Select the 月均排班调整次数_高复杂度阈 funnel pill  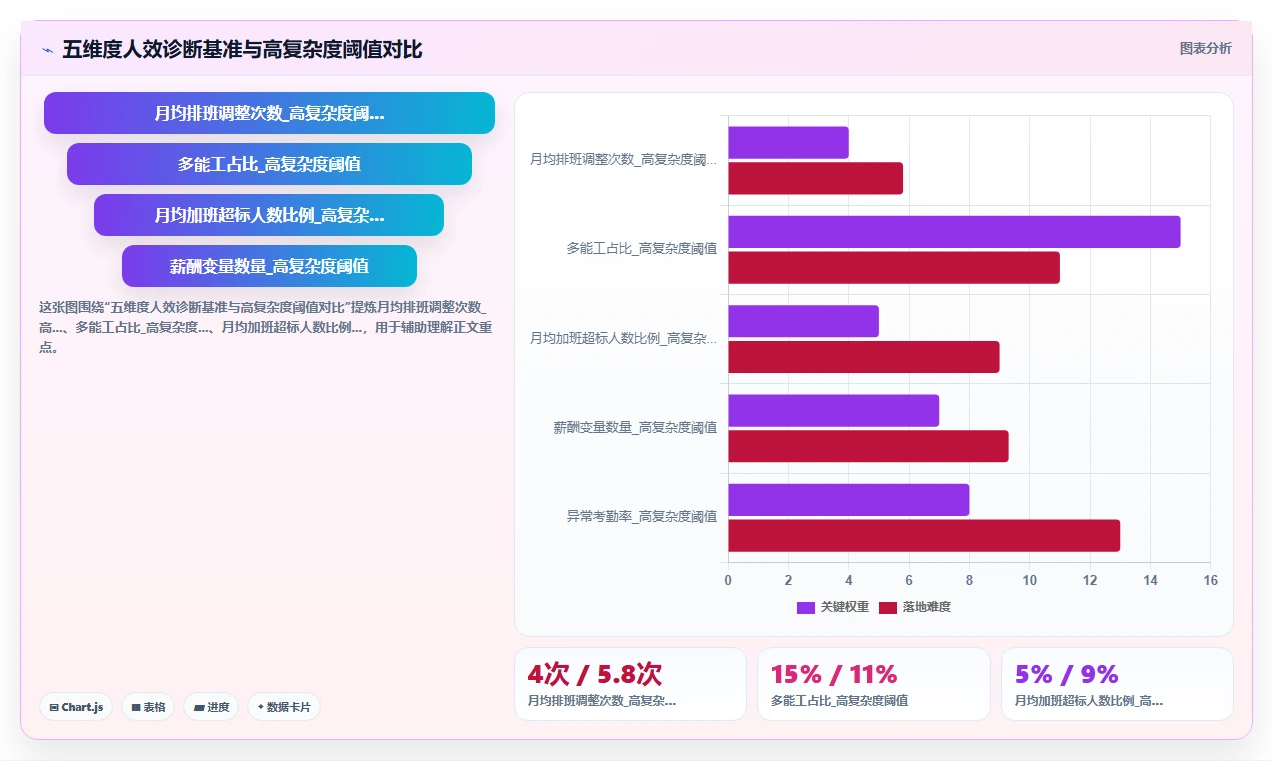[x=269, y=113]
